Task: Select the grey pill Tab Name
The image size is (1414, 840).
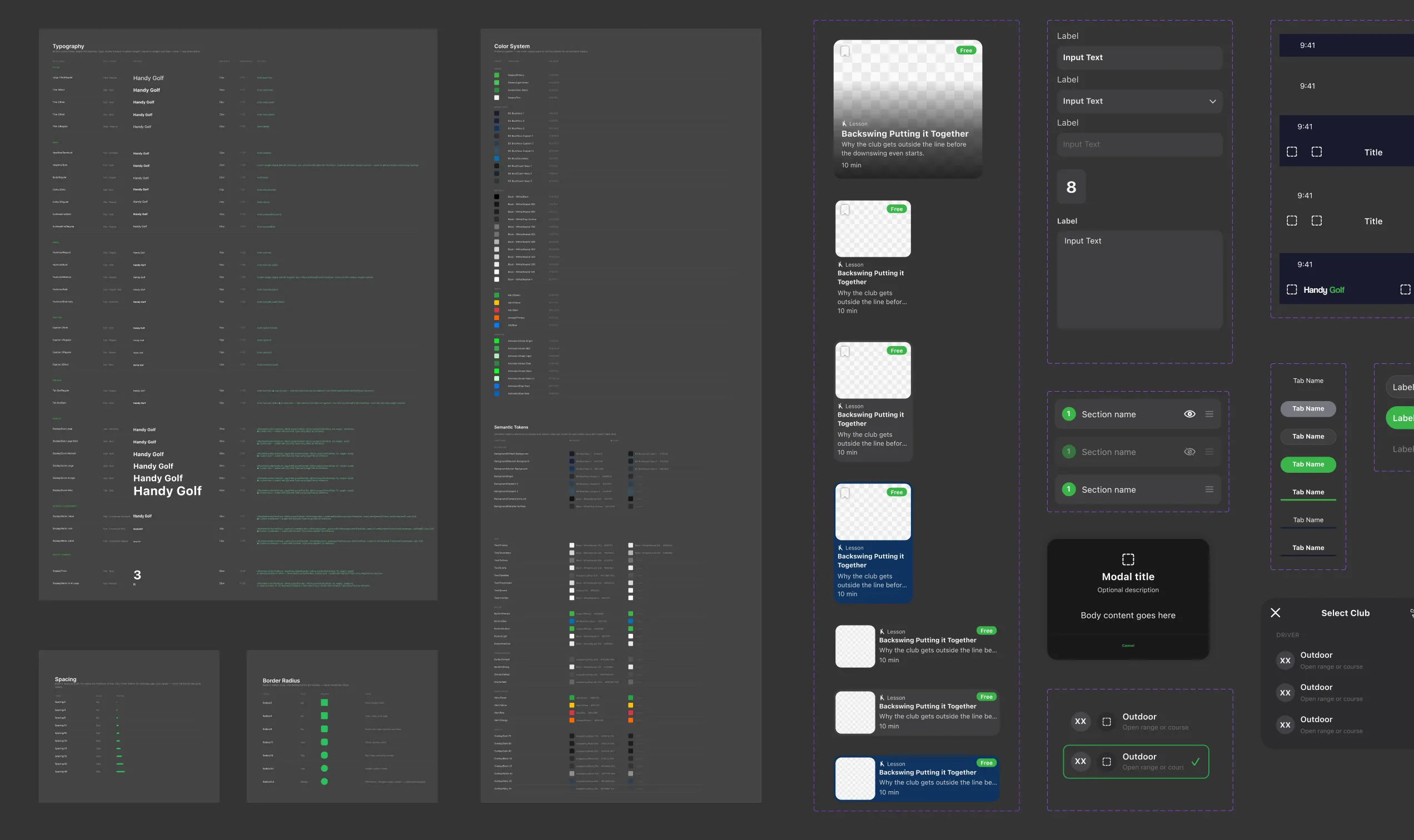Action: (x=1307, y=409)
